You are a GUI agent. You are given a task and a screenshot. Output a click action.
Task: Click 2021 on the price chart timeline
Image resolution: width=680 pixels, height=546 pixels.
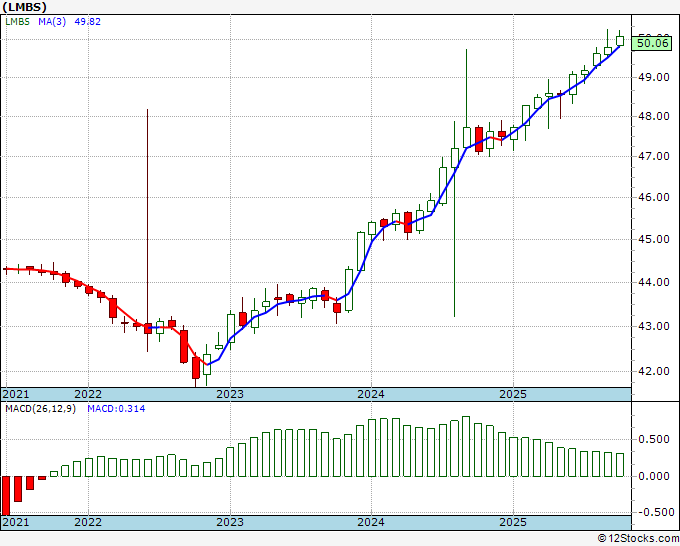click(x=16, y=394)
